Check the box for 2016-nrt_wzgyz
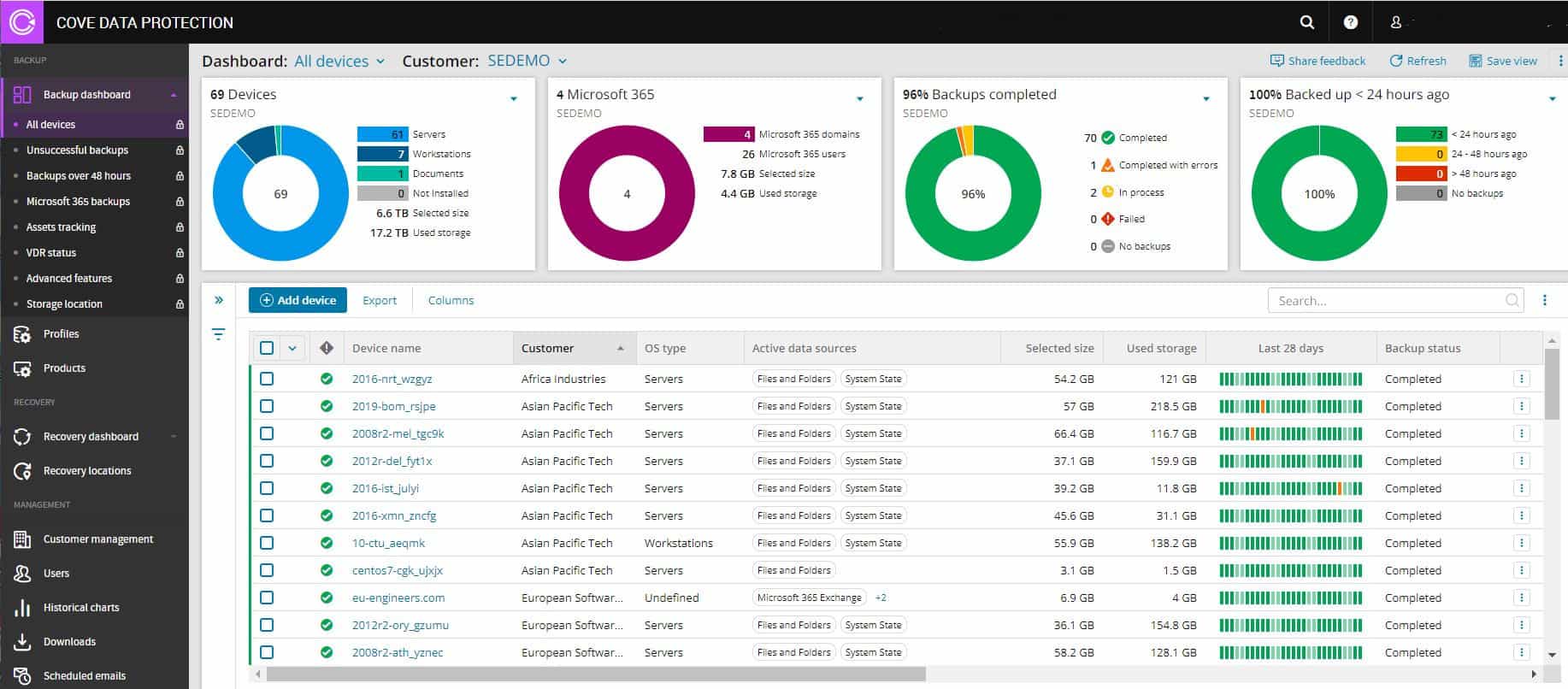The width and height of the screenshot is (1568, 689). tap(267, 379)
